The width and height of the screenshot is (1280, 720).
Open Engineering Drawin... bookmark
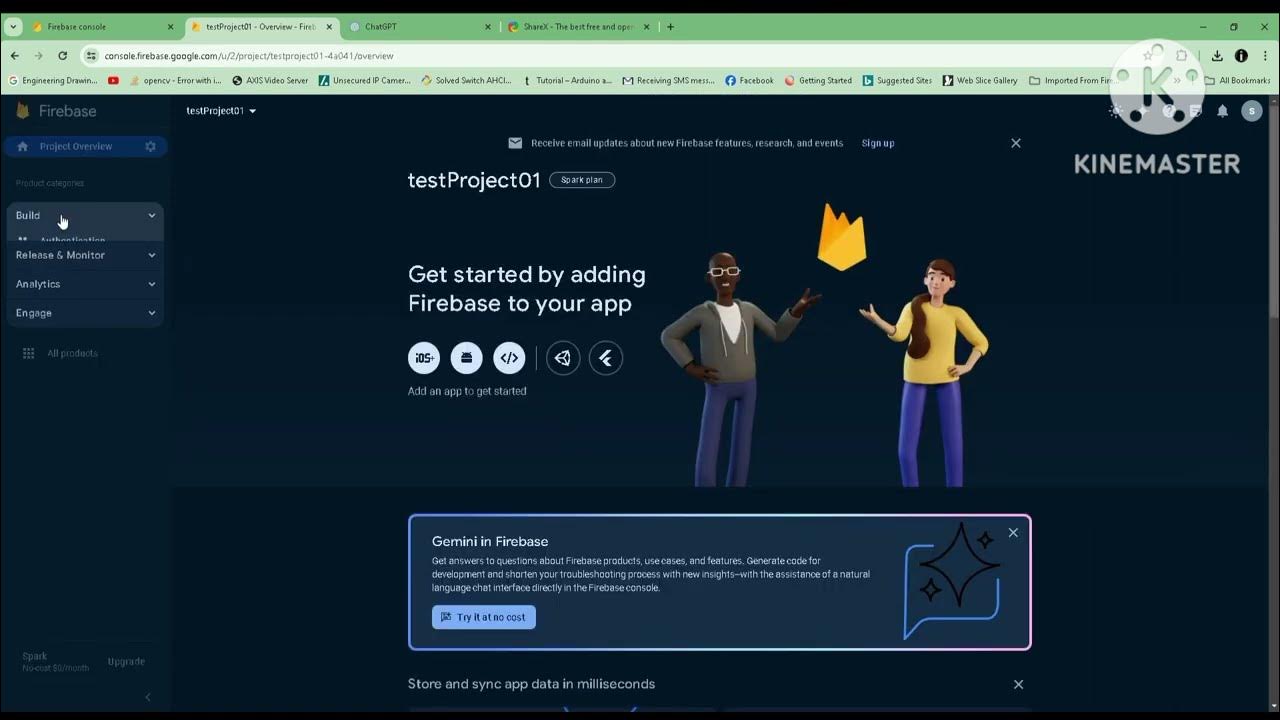(53, 80)
